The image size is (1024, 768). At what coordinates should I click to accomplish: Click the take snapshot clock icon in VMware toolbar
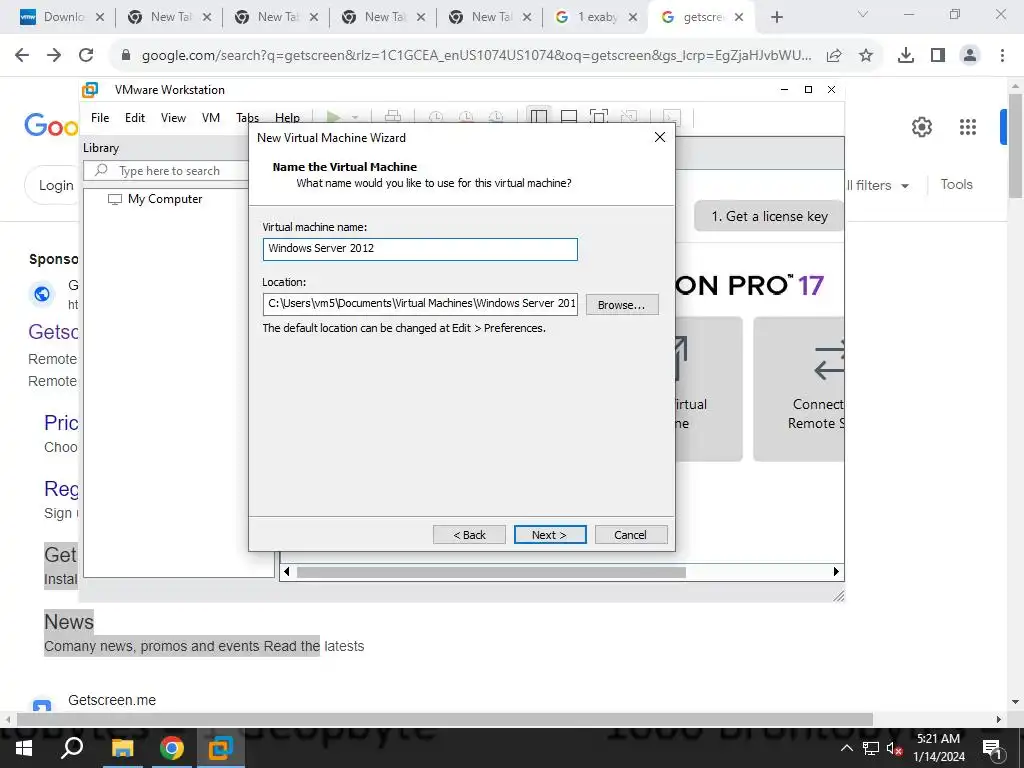coord(436,118)
